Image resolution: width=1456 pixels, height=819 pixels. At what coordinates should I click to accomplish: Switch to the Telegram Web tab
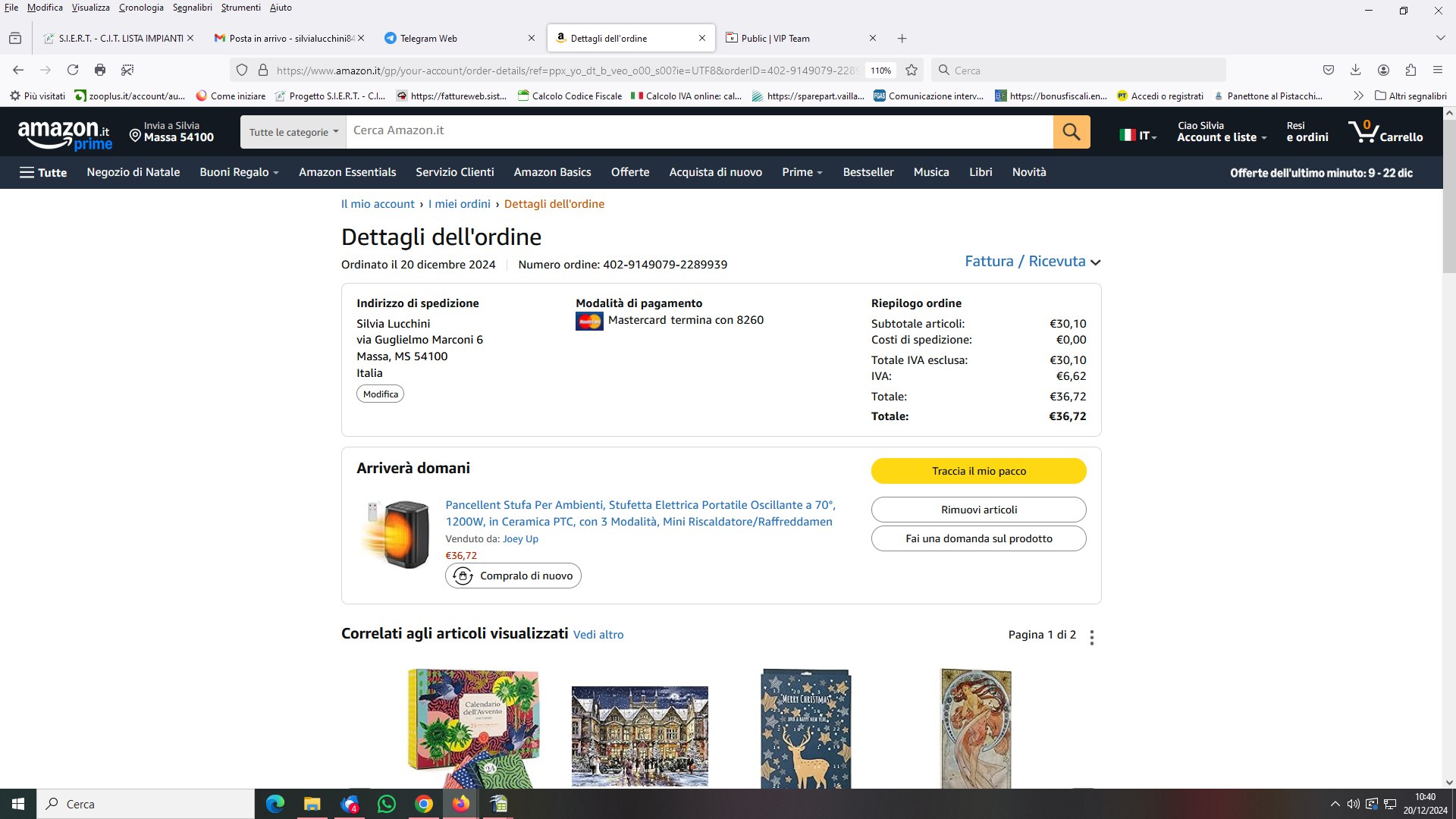pyautogui.click(x=460, y=38)
